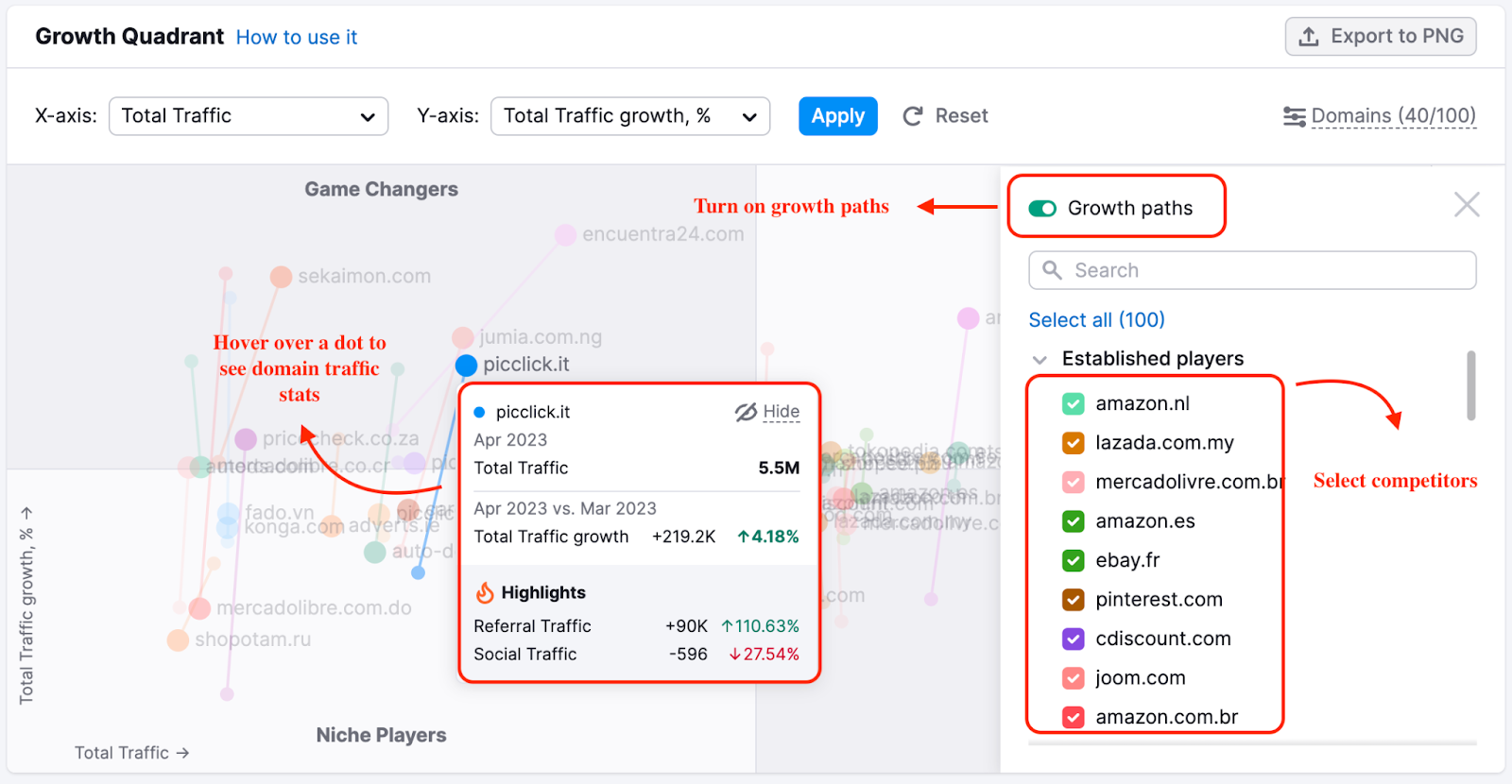Click the Export to PNG button
This screenshot has width=1512, height=784.
click(x=1381, y=37)
